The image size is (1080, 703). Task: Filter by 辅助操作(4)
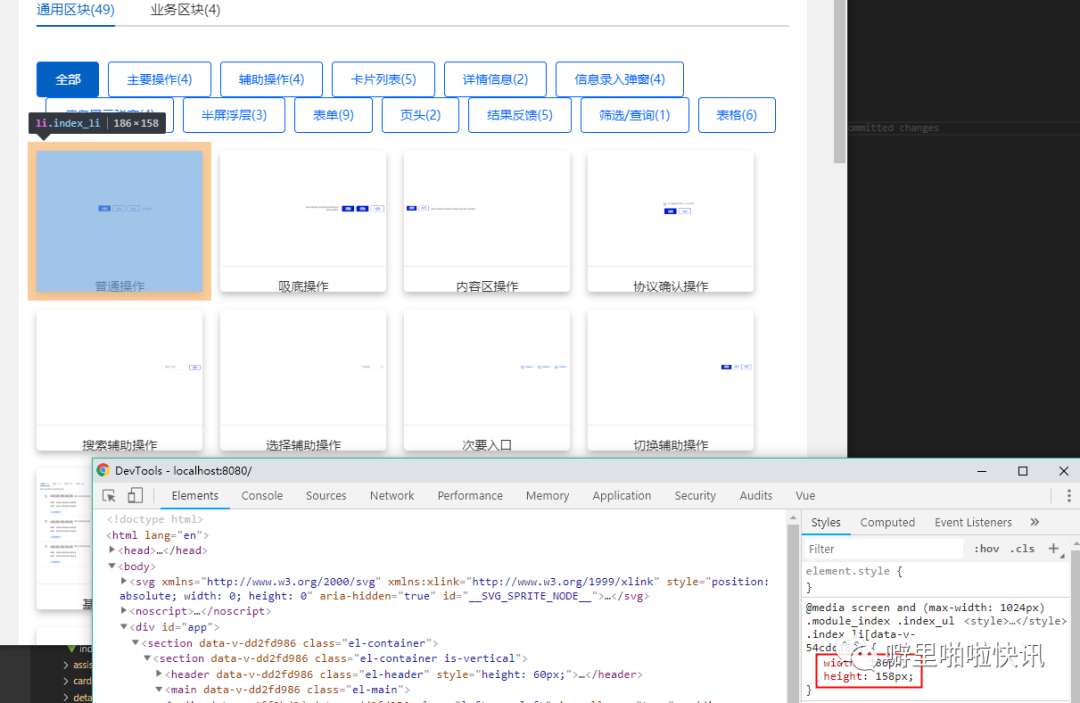[x=271, y=79]
